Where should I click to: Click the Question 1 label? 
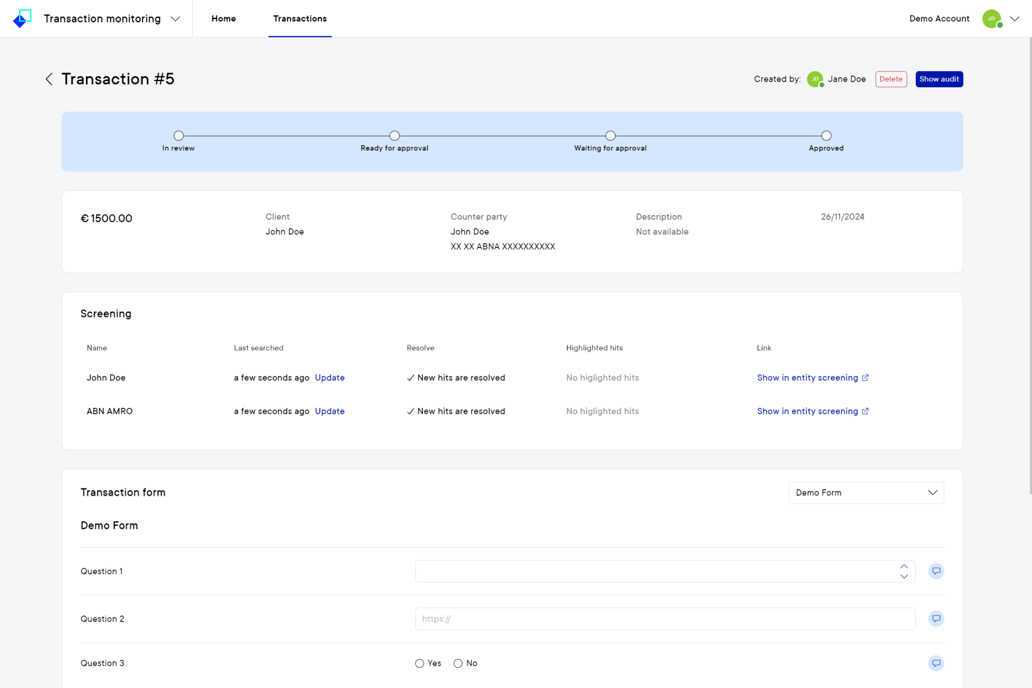point(102,571)
